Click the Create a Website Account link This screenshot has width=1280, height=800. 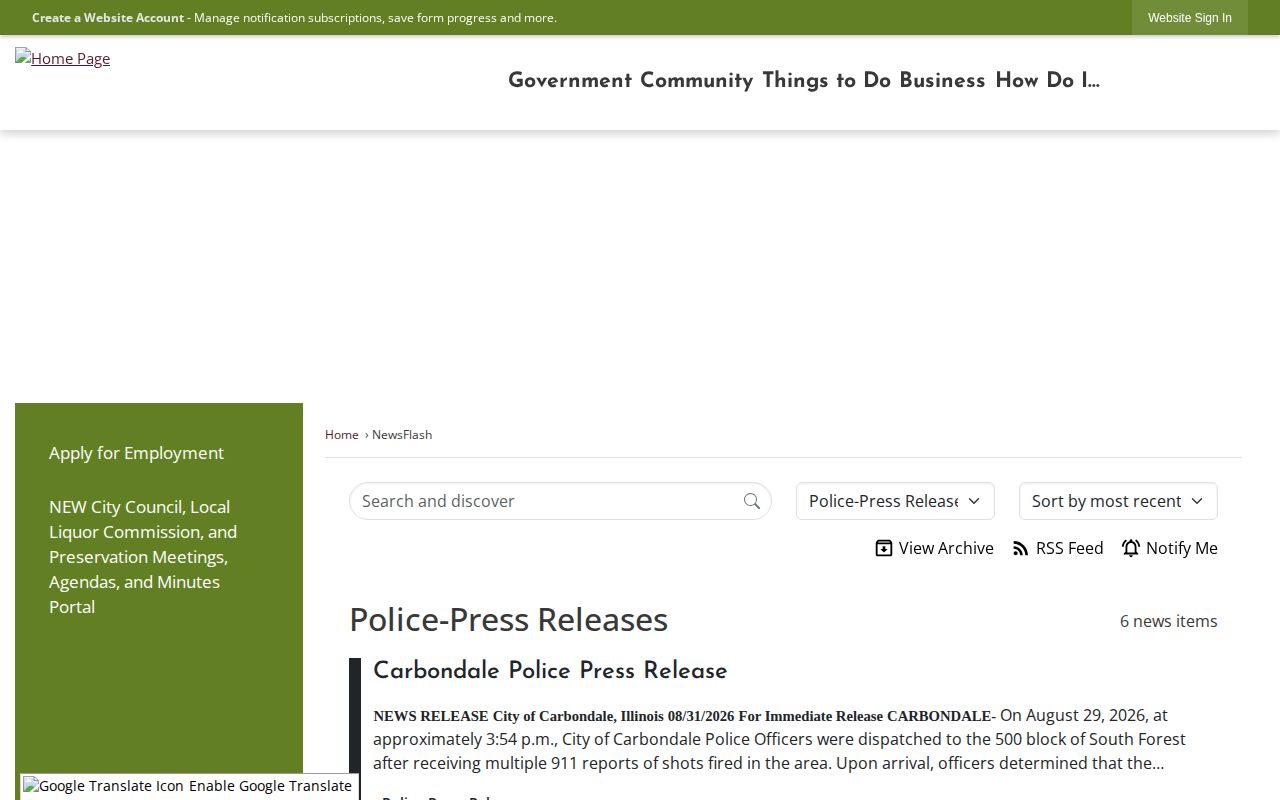pyautogui.click(x=108, y=18)
